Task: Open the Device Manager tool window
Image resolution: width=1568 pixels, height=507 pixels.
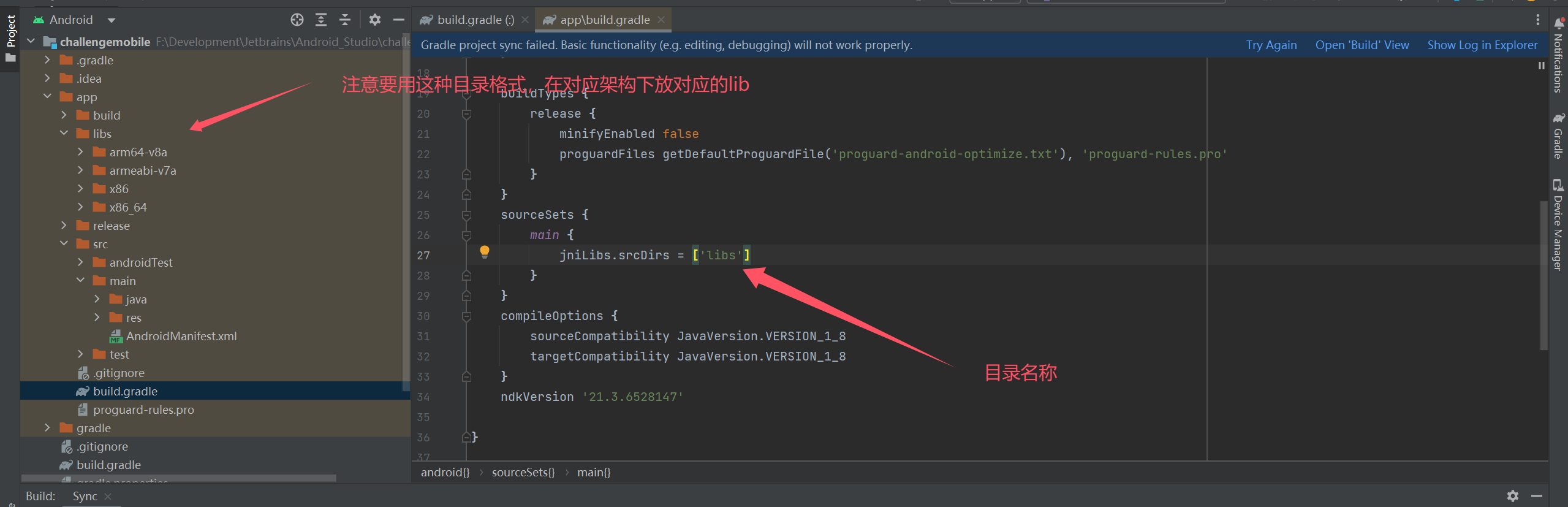Action: tap(1559, 225)
